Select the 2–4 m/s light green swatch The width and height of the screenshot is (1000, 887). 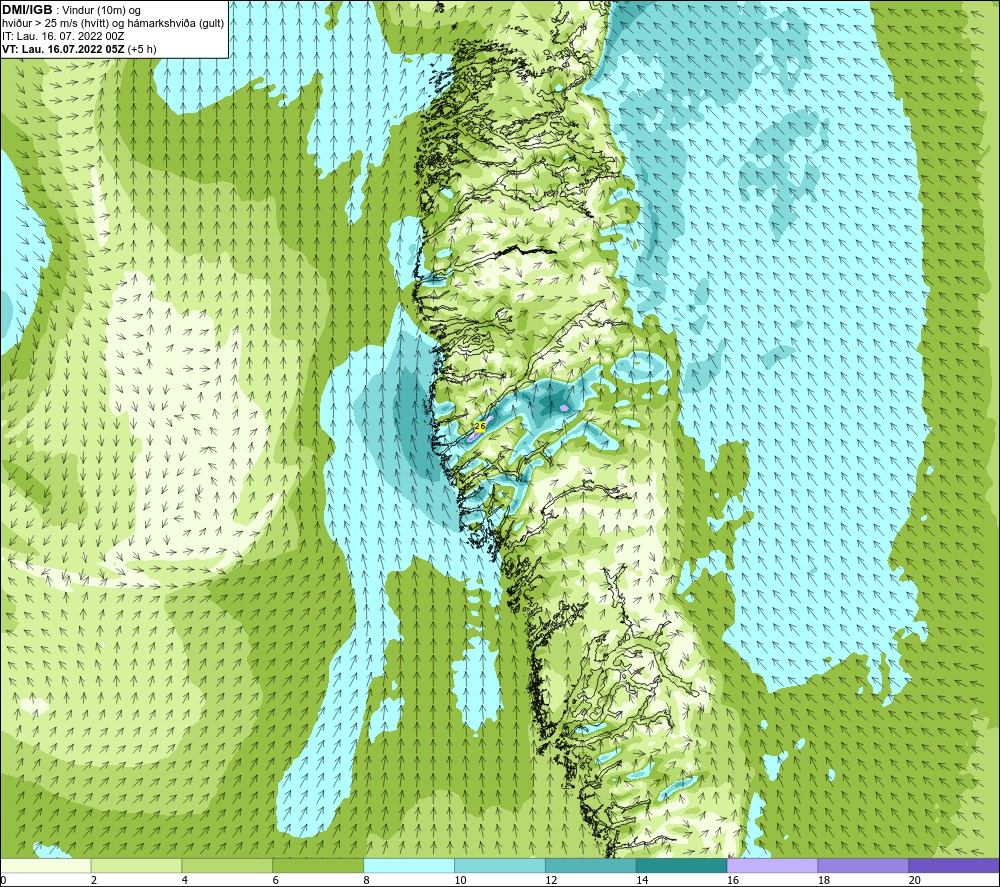136,865
